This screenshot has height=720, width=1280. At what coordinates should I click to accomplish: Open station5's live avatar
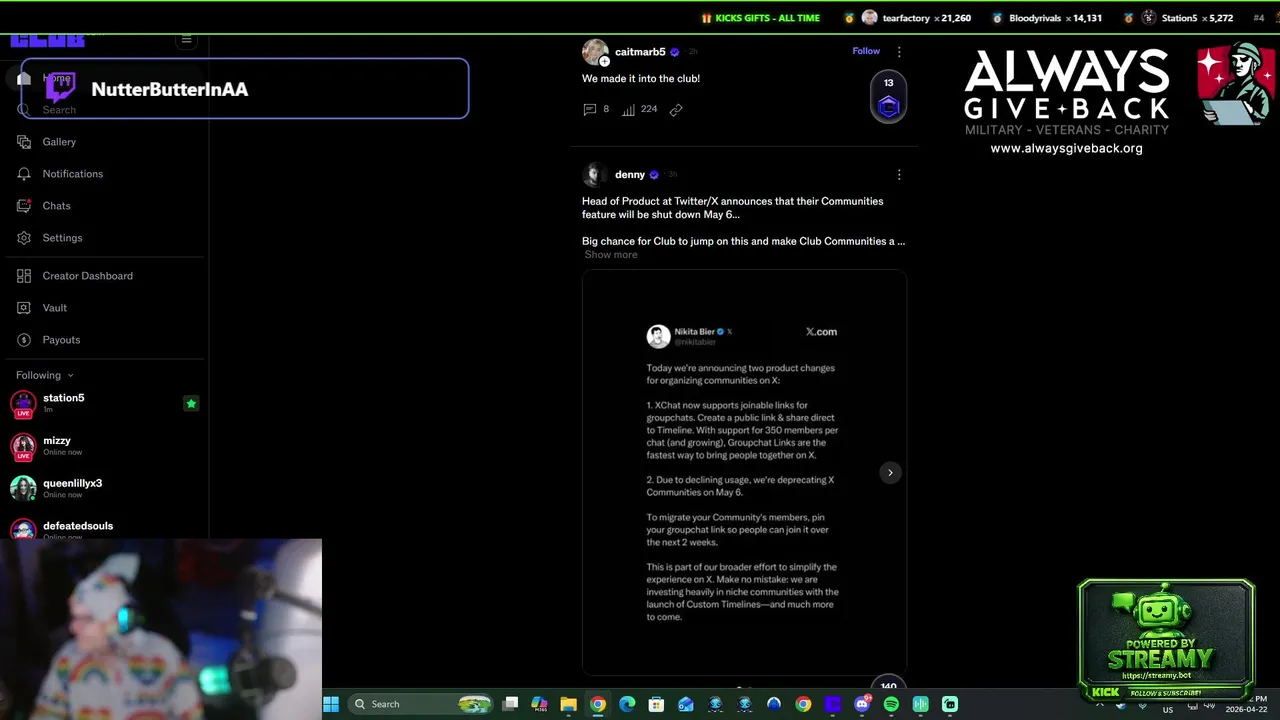point(23,404)
